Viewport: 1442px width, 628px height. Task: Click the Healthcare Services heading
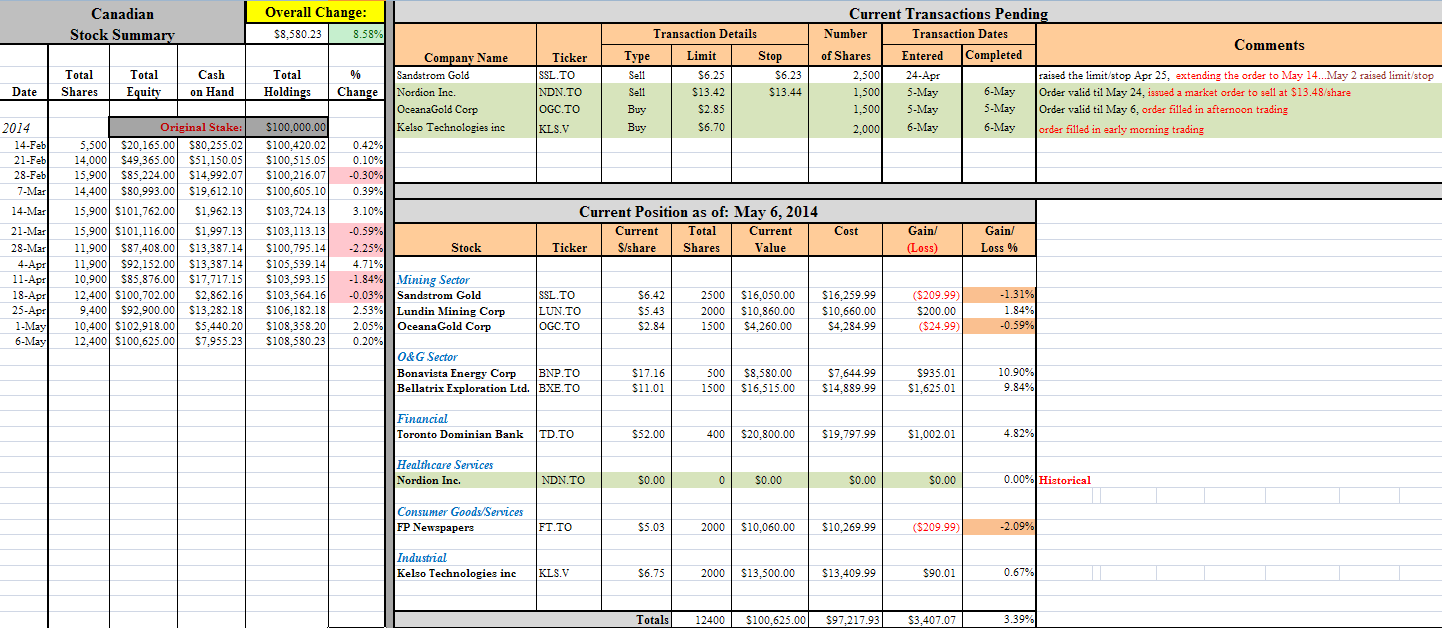point(445,465)
